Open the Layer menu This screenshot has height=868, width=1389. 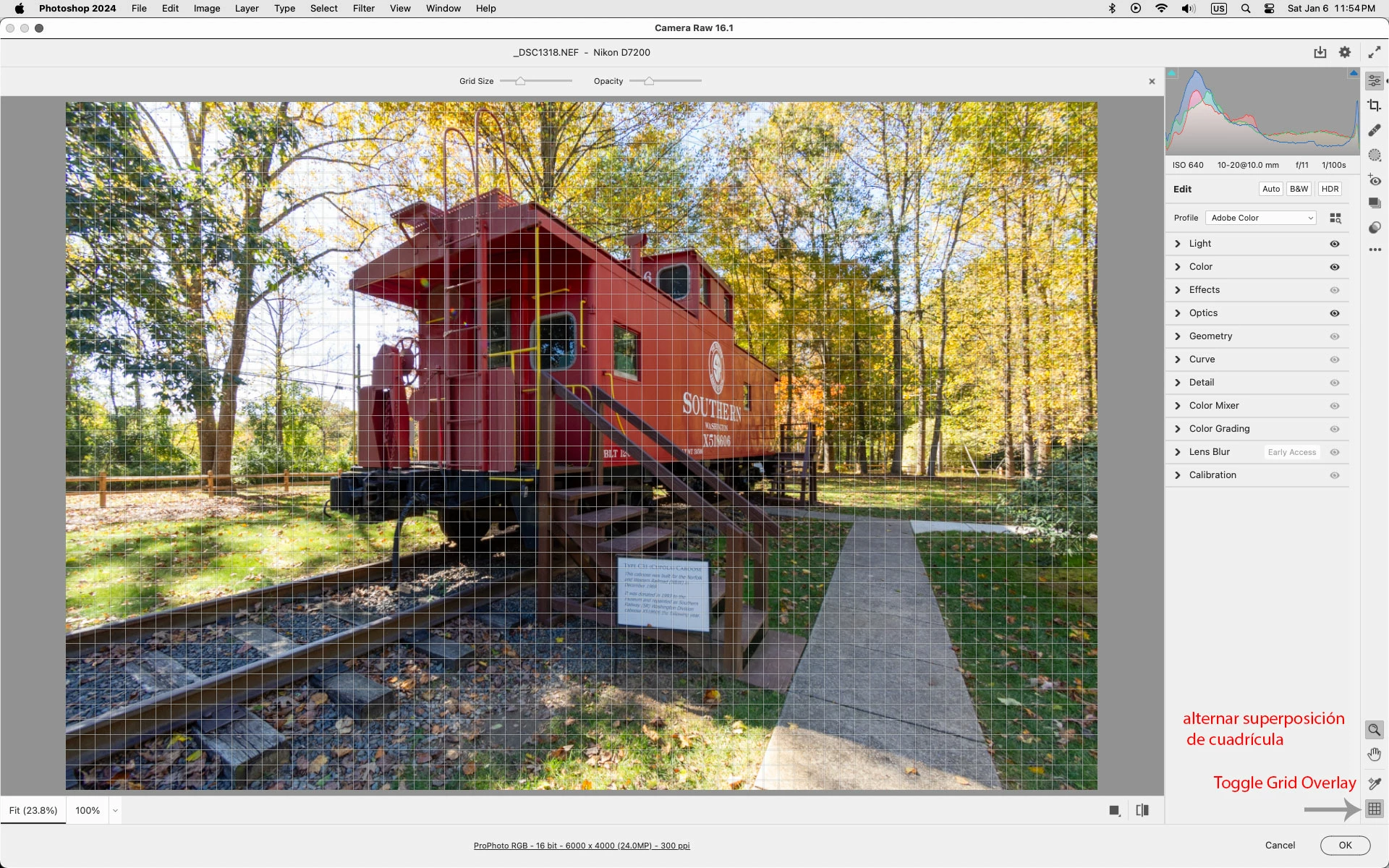pyautogui.click(x=246, y=9)
